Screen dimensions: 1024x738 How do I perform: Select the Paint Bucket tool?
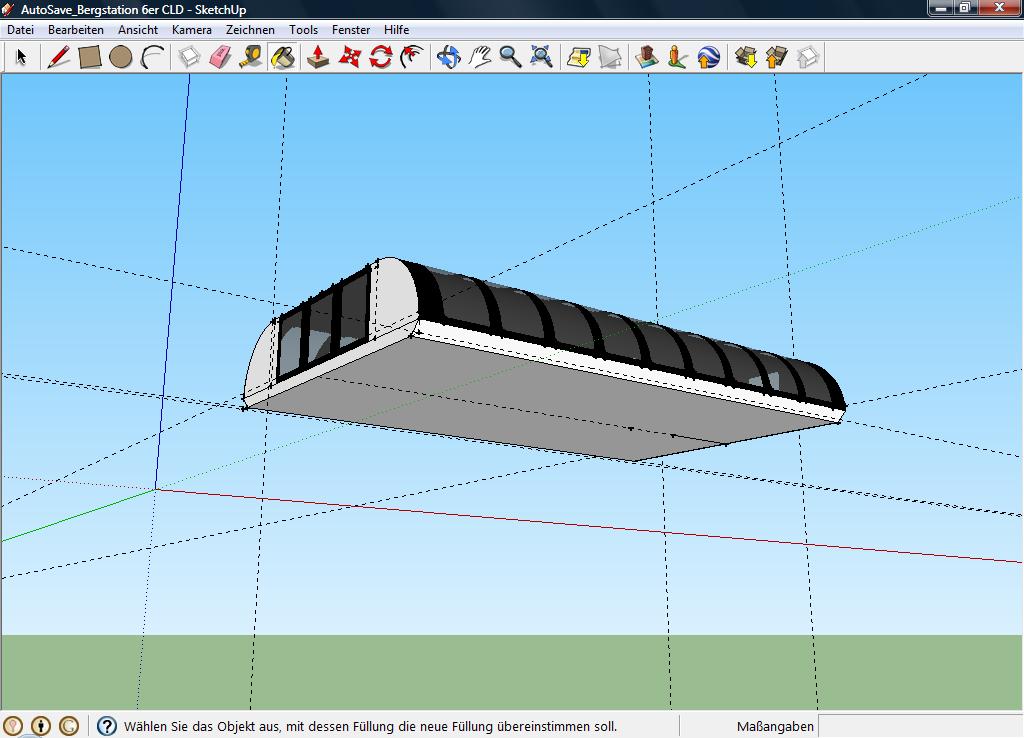click(x=282, y=57)
